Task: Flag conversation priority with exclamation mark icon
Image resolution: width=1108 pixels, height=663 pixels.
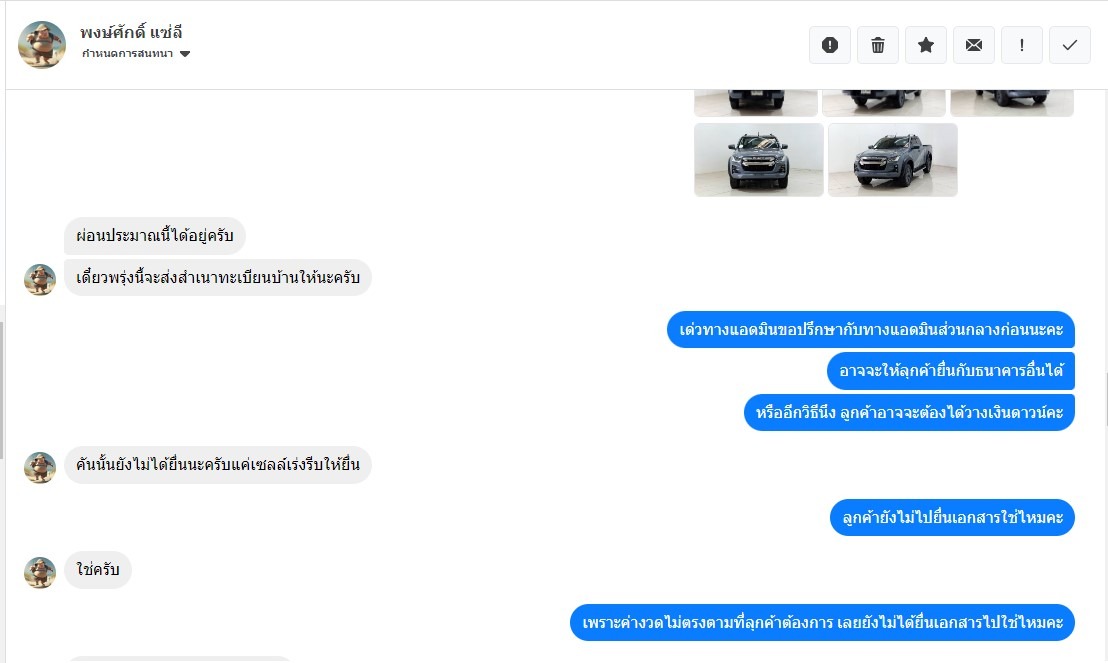Action: pos(1022,45)
